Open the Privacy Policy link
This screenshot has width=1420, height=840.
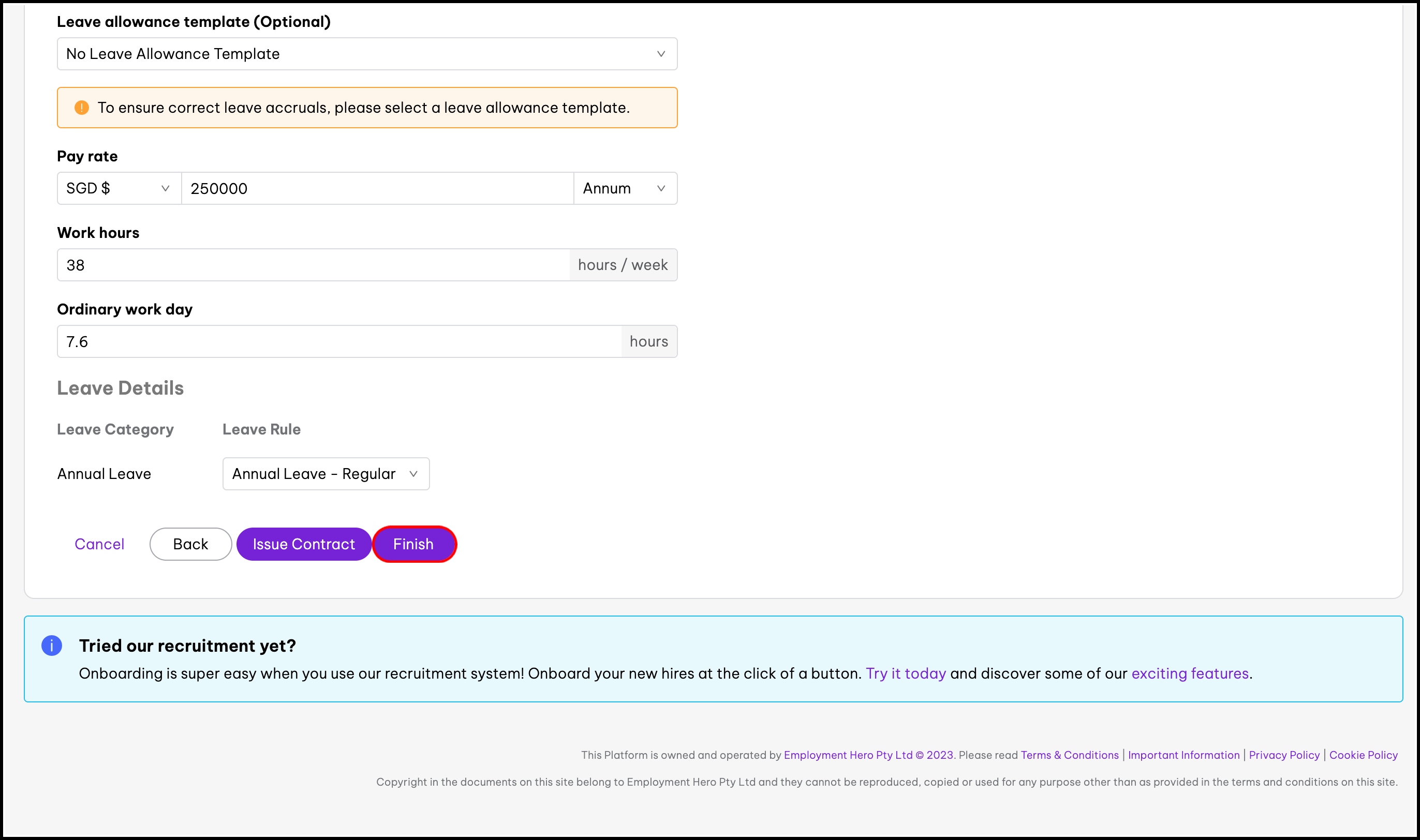pos(1284,755)
